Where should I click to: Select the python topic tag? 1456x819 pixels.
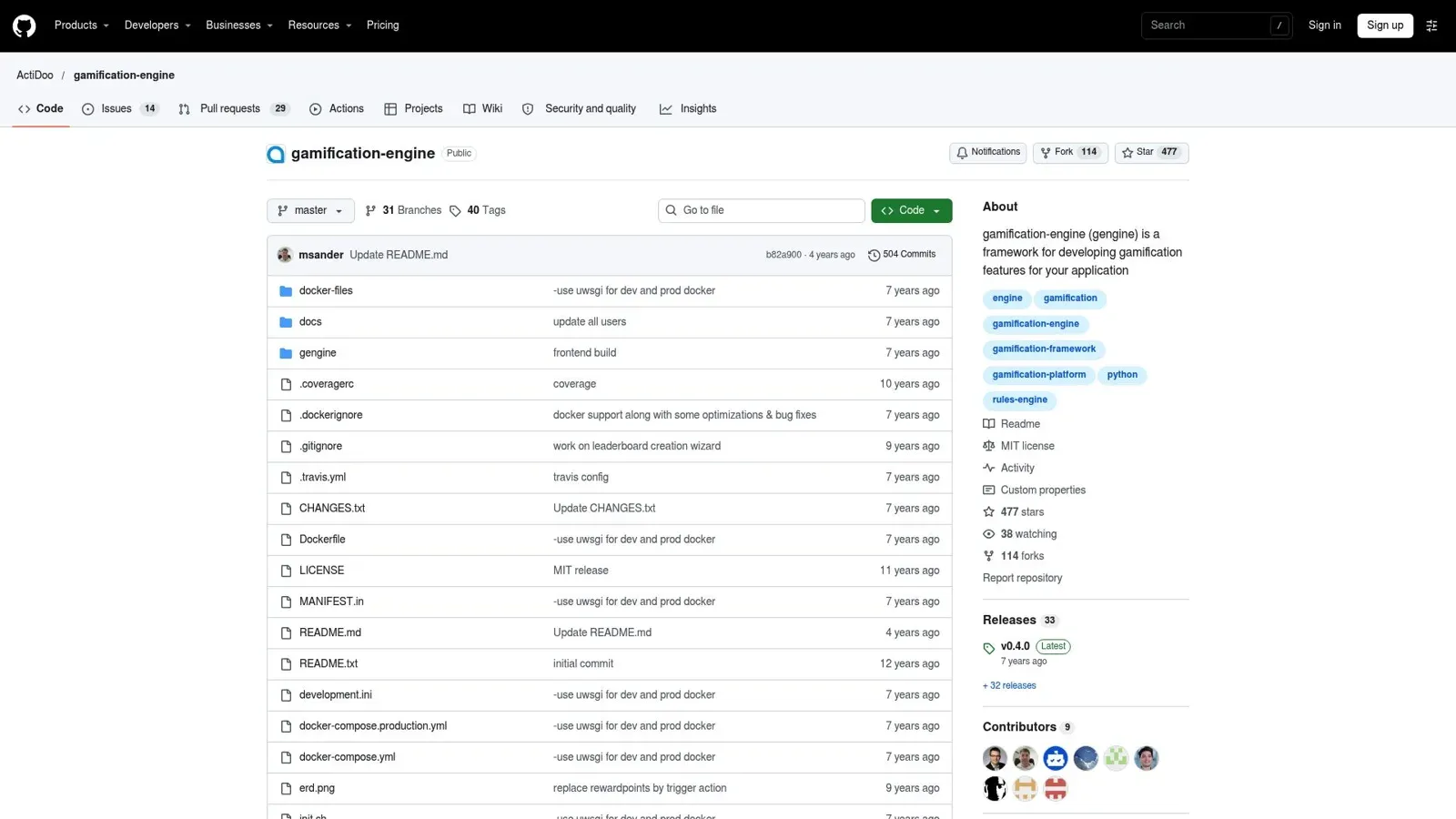[1122, 375]
